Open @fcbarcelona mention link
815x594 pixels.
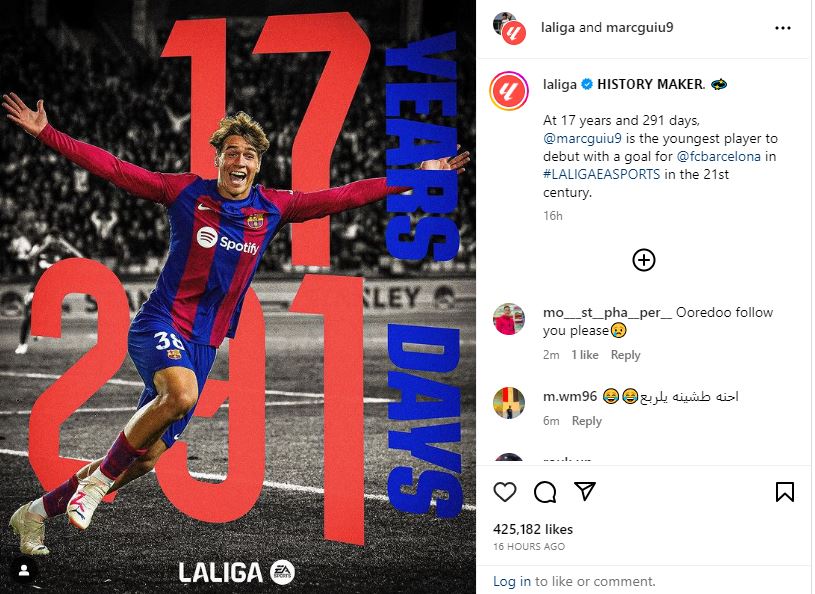(x=718, y=156)
